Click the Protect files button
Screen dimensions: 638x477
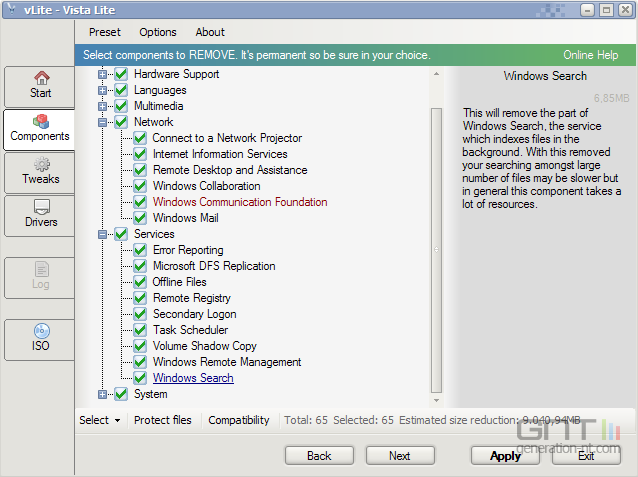tap(163, 420)
